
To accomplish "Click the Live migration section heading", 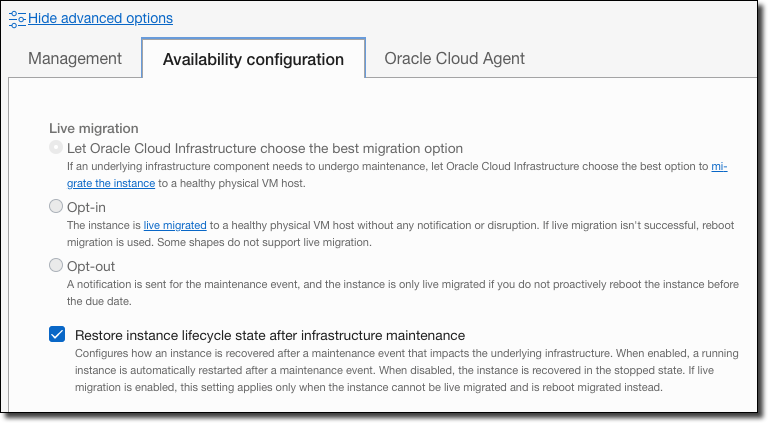I will pos(93,128).
